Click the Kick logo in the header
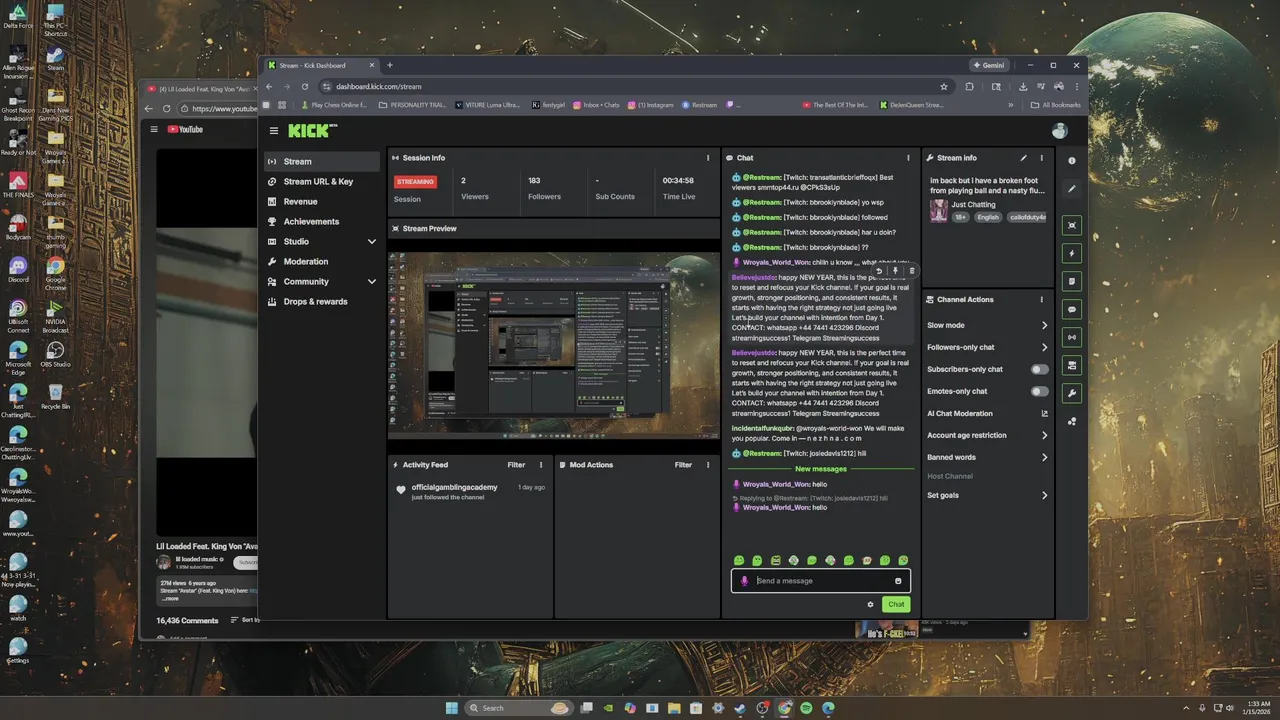Viewport: 1280px width, 720px height. 312,131
